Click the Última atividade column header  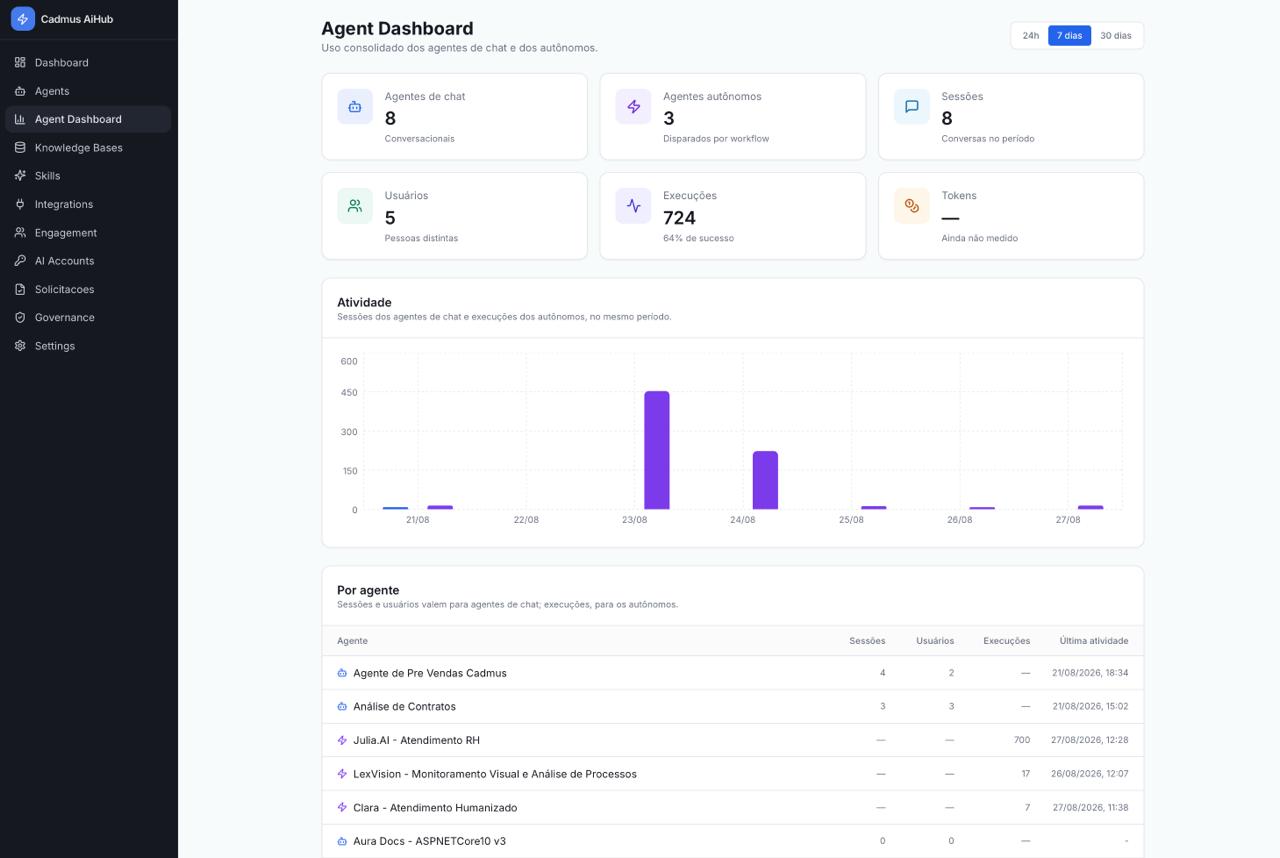pyautogui.click(x=1094, y=641)
